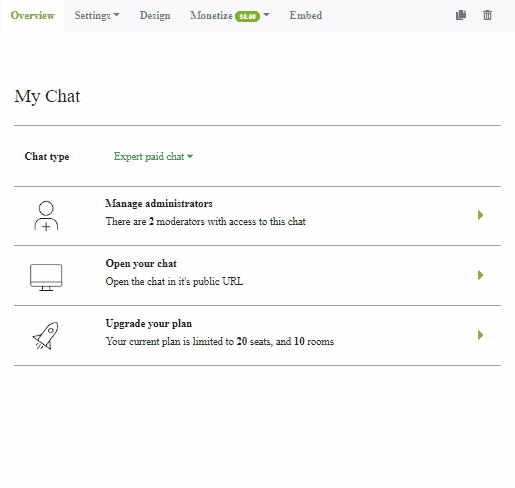
Task: Click the add administrator person icon
Action: (x=46, y=216)
